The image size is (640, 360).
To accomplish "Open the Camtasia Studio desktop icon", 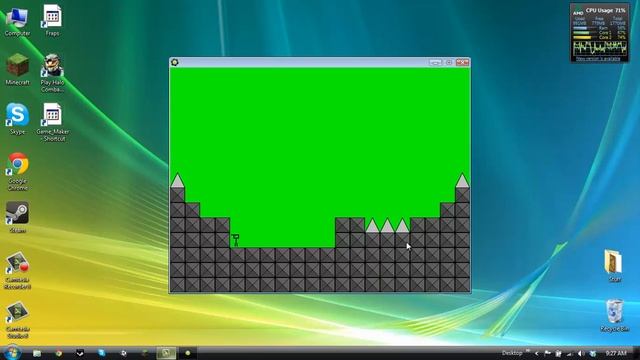I will (x=17, y=320).
